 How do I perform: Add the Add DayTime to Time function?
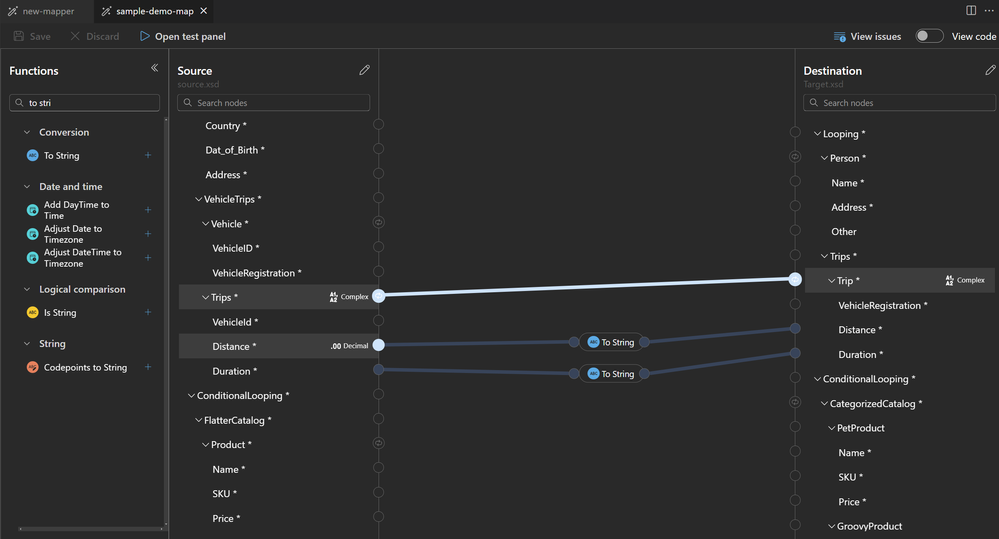point(148,210)
